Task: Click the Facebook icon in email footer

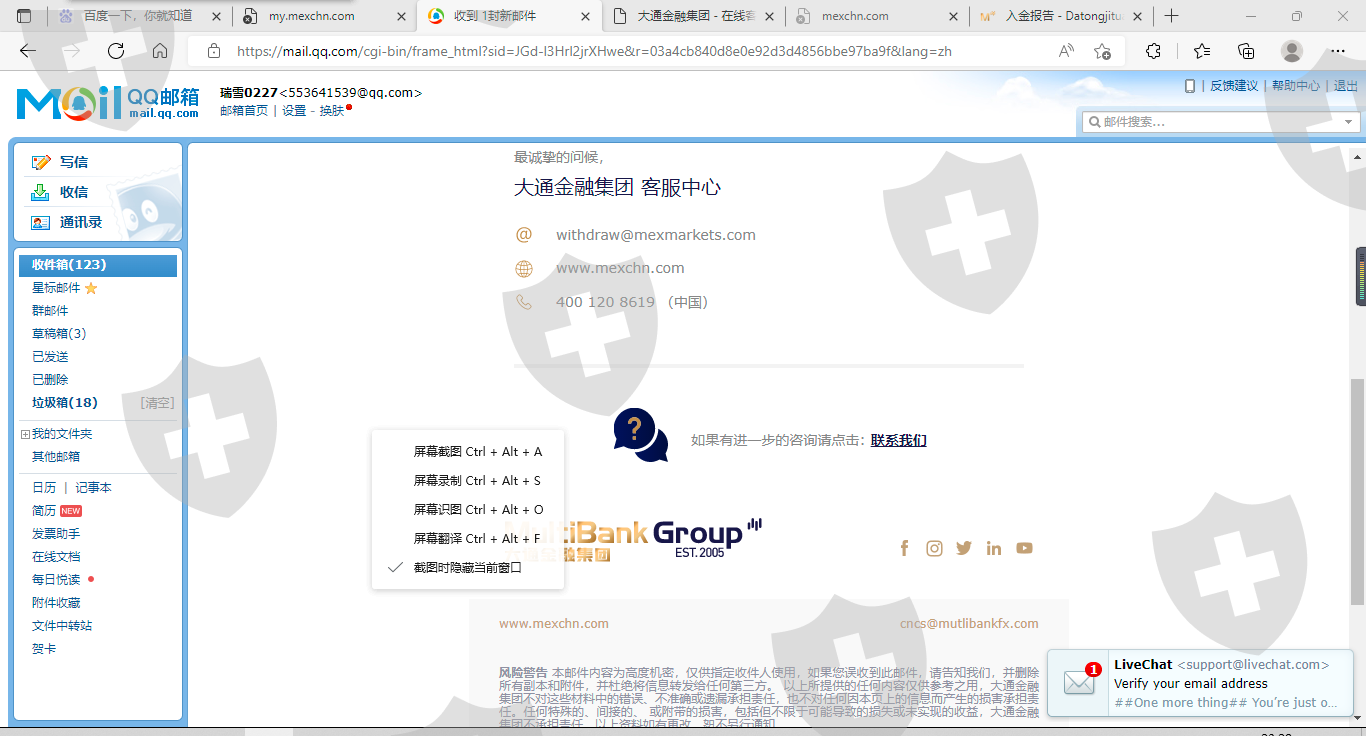Action: 904,548
